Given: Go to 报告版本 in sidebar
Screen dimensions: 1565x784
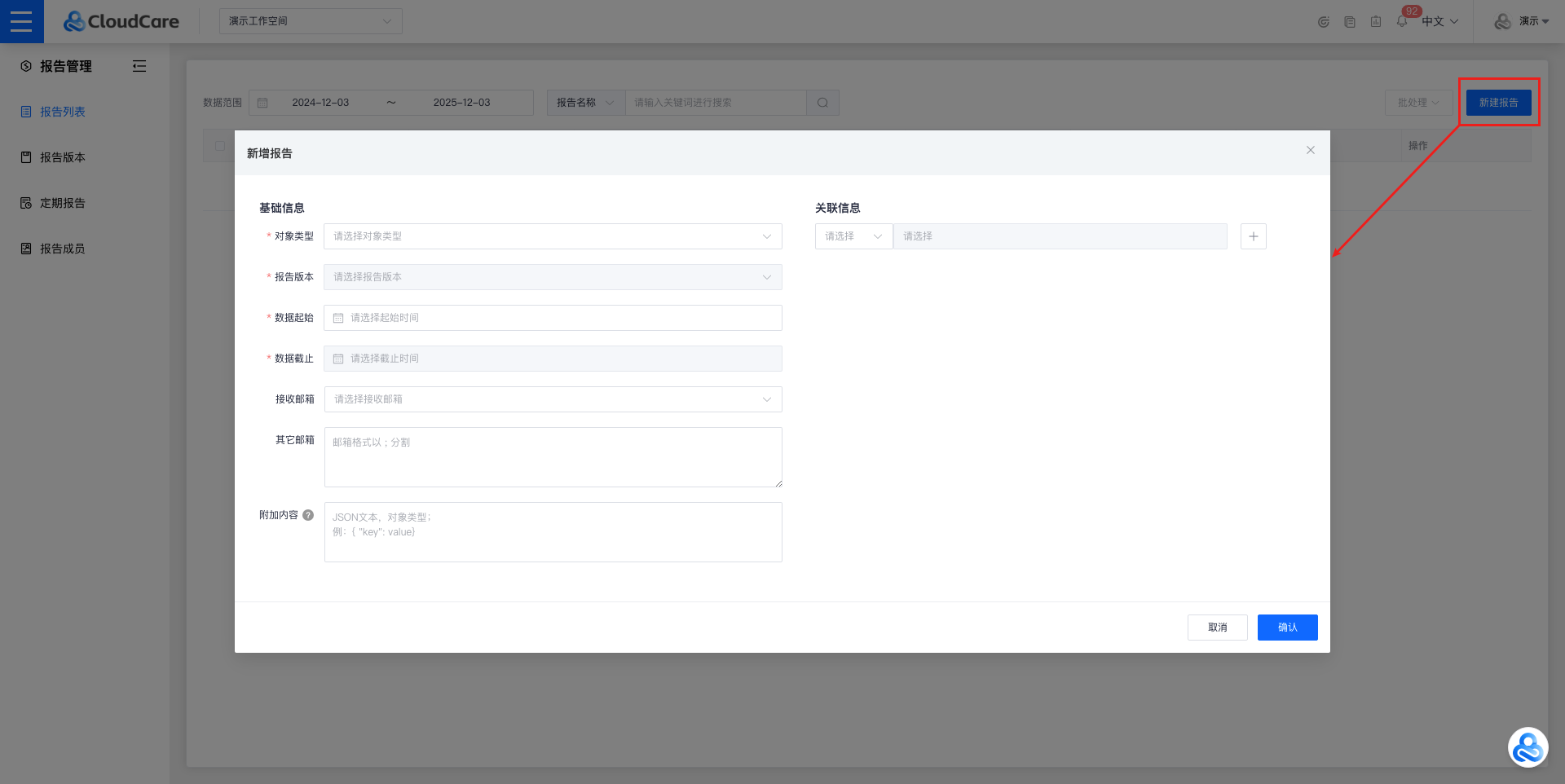Looking at the screenshot, I should [x=63, y=157].
